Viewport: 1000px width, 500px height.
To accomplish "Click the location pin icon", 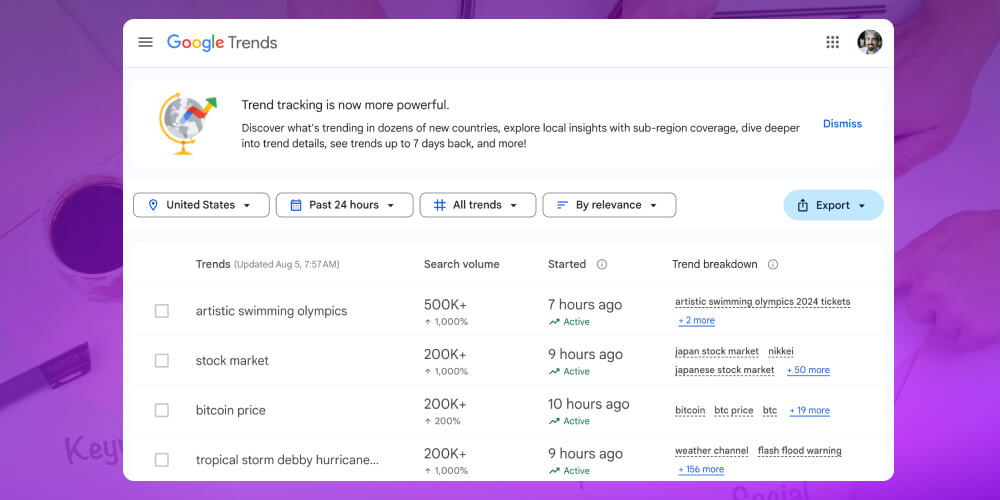I will (152, 205).
